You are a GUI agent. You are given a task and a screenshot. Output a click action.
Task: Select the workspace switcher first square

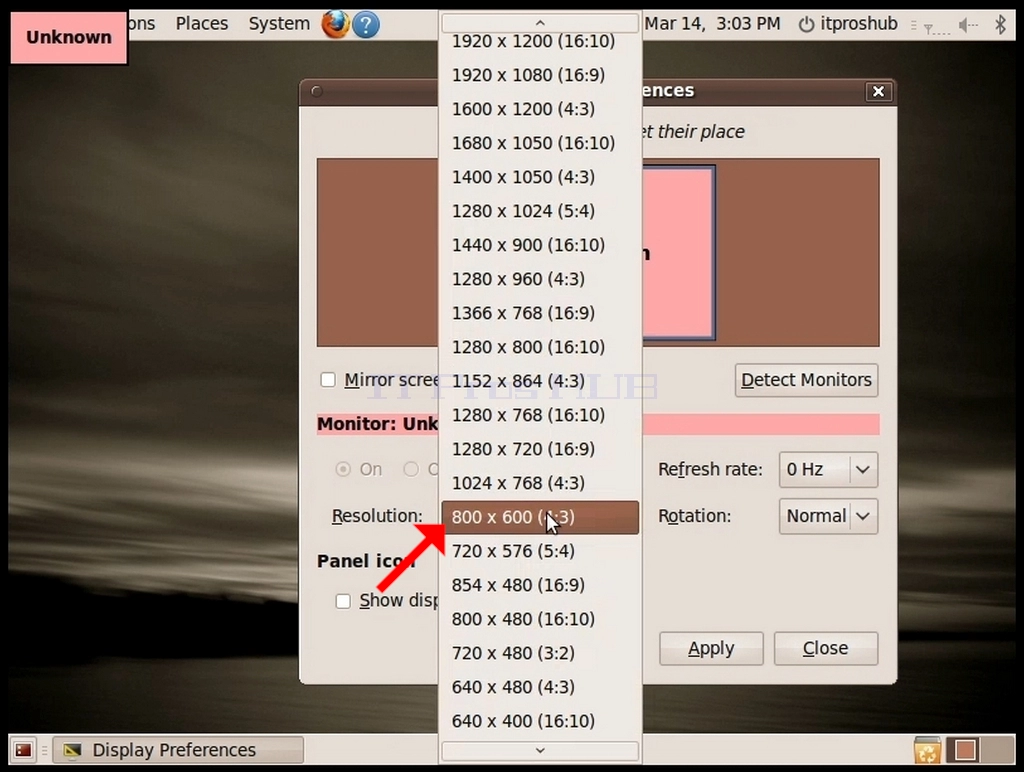tap(965, 750)
